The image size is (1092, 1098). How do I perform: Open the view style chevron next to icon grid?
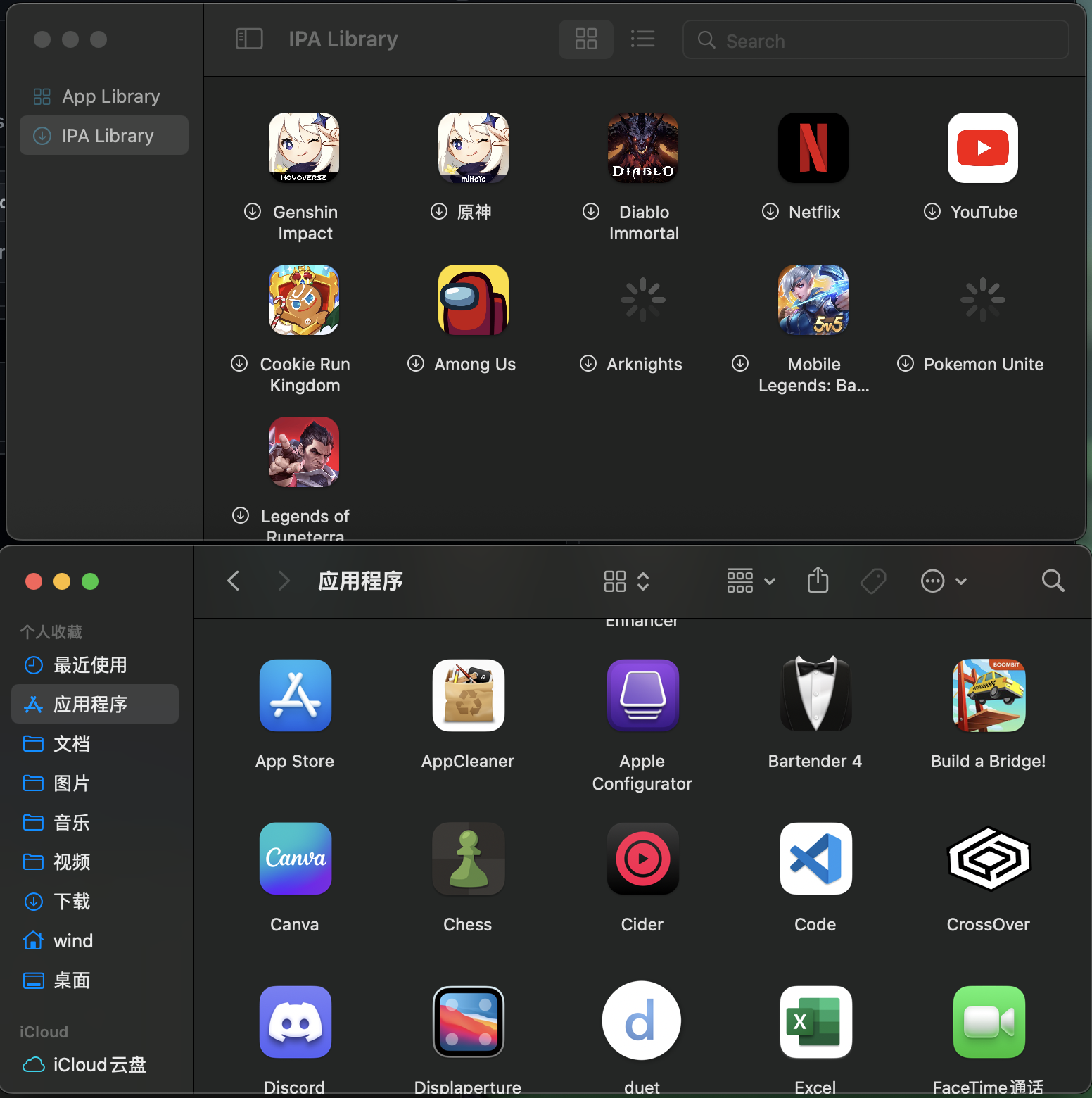click(643, 581)
